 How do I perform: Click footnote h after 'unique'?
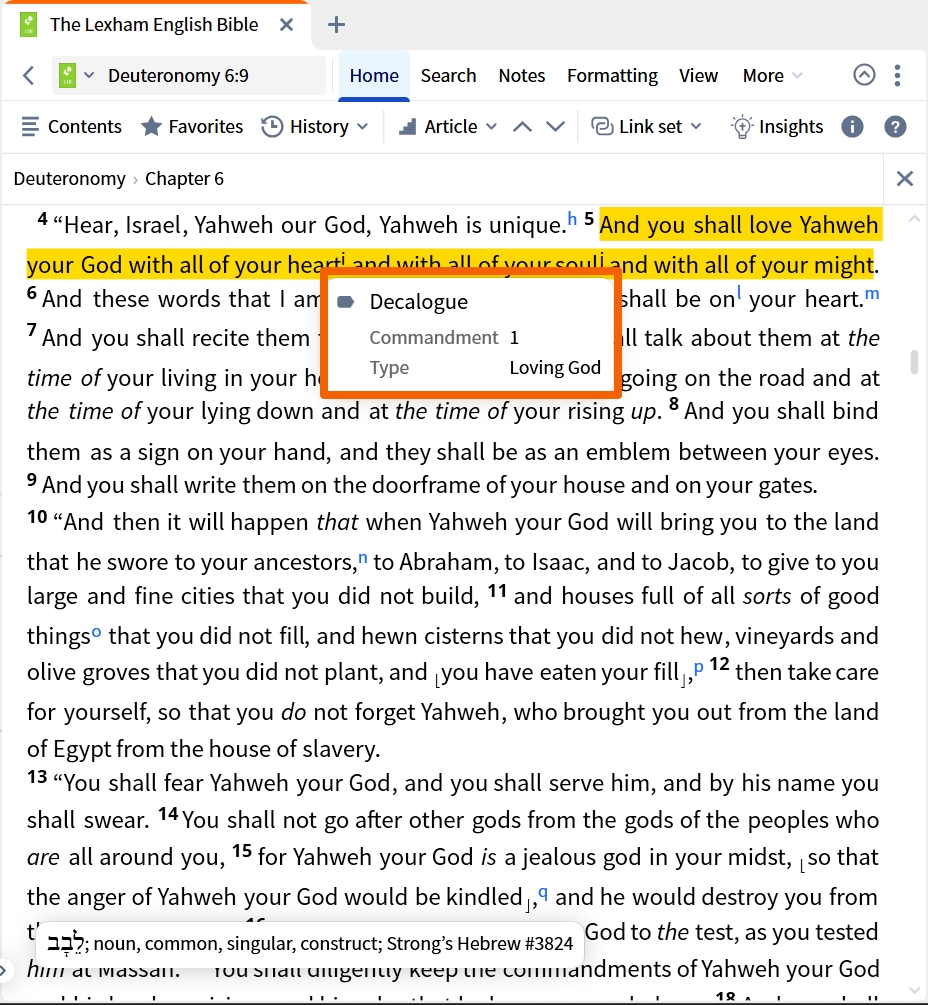[x=572, y=219]
